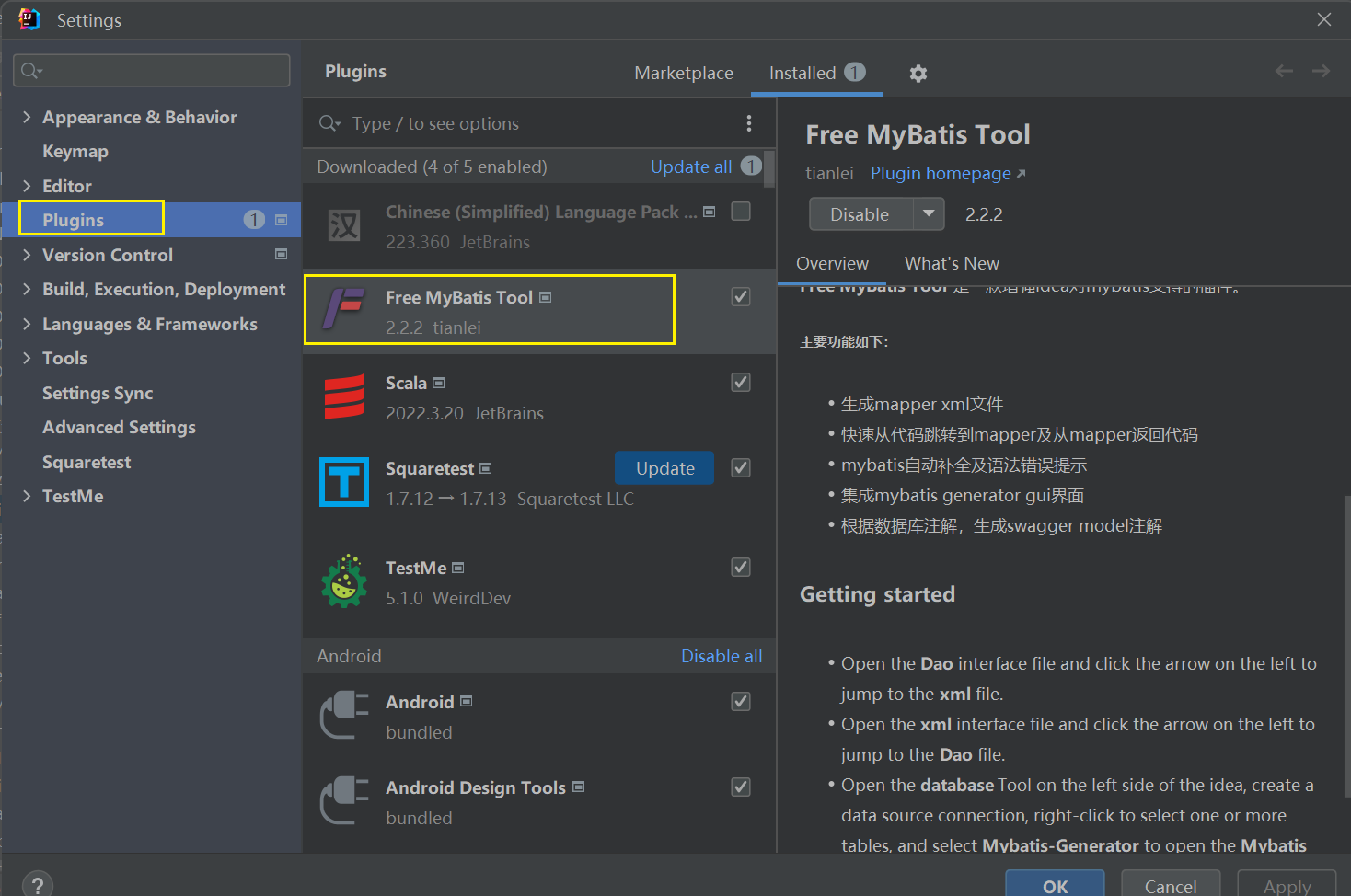
Task: Uncheck the Free MyBatis Tool checkbox
Action: [x=741, y=296]
